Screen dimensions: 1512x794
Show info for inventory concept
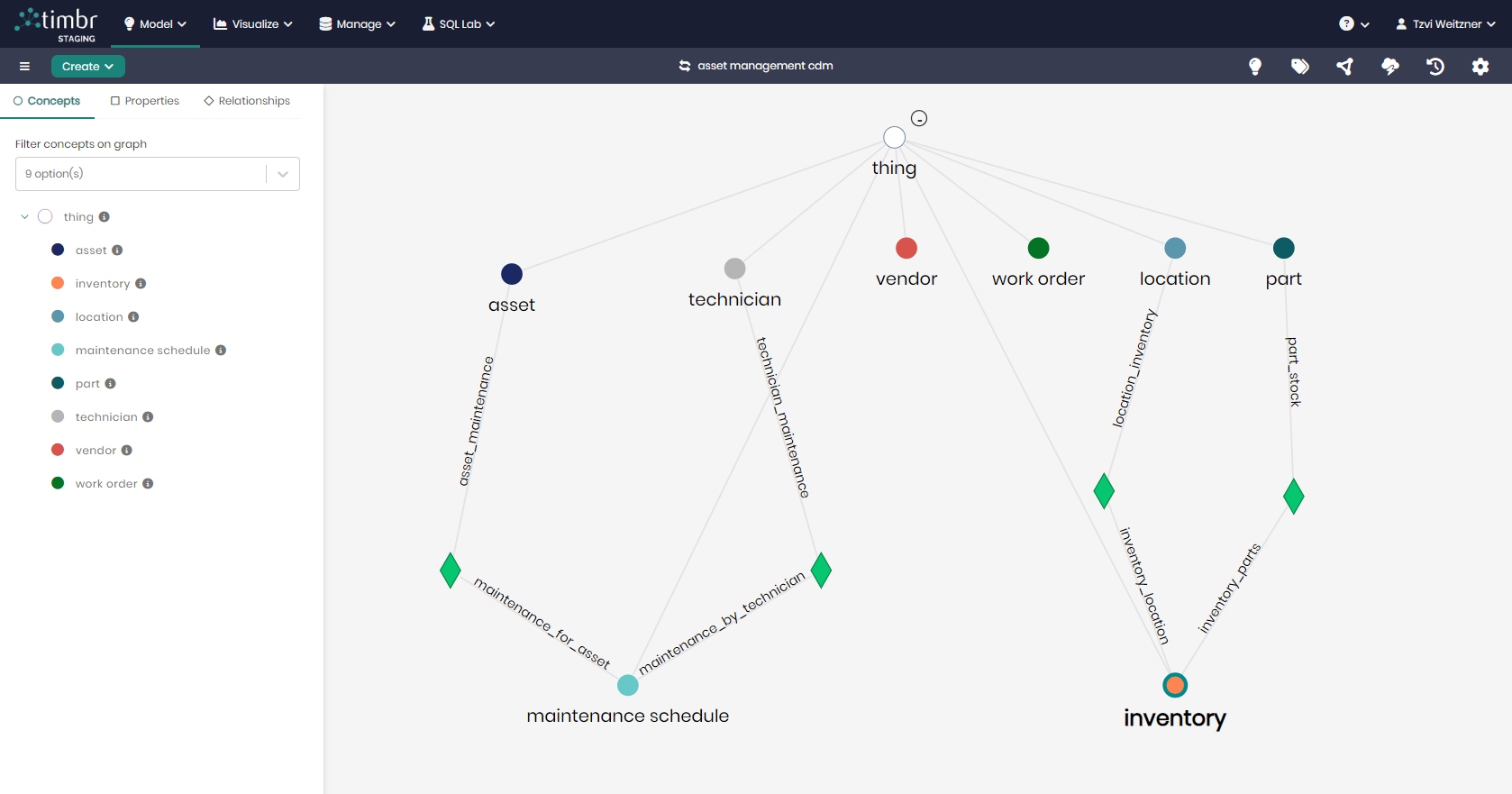pos(141,284)
